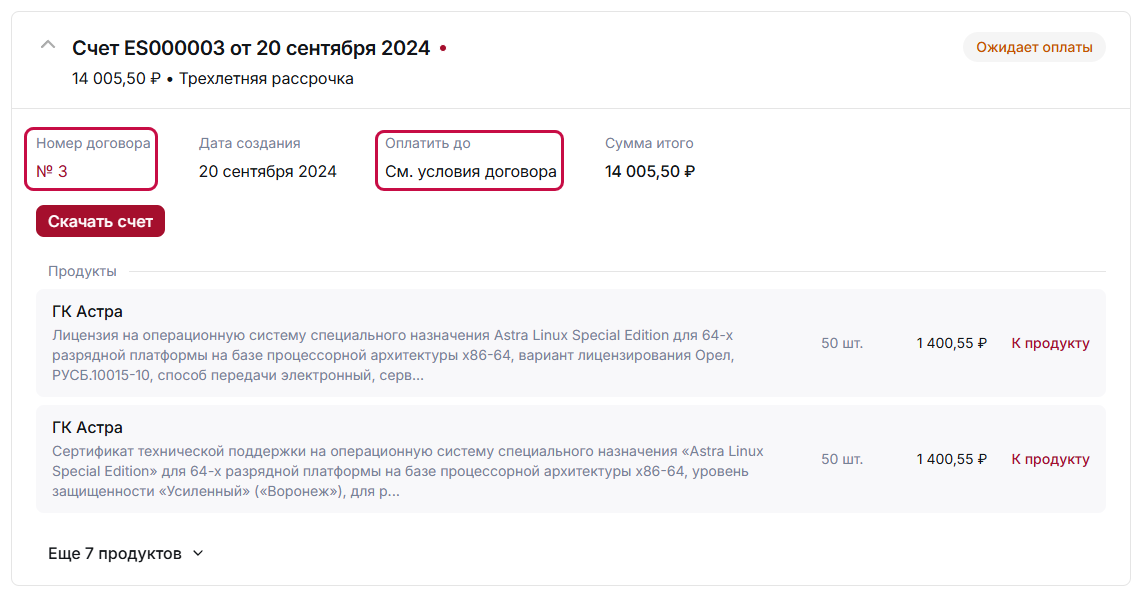Click the first "ГК Астра" license product title
The image size is (1142, 597).
point(87,311)
